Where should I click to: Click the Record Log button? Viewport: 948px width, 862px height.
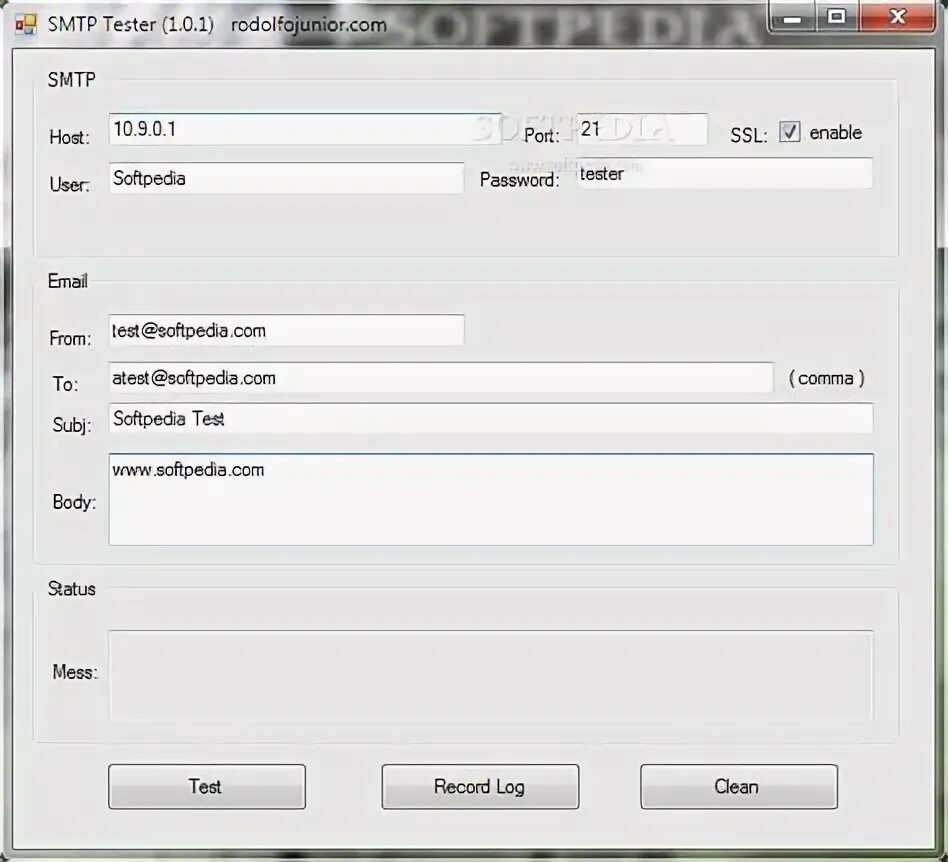point(480,786)
